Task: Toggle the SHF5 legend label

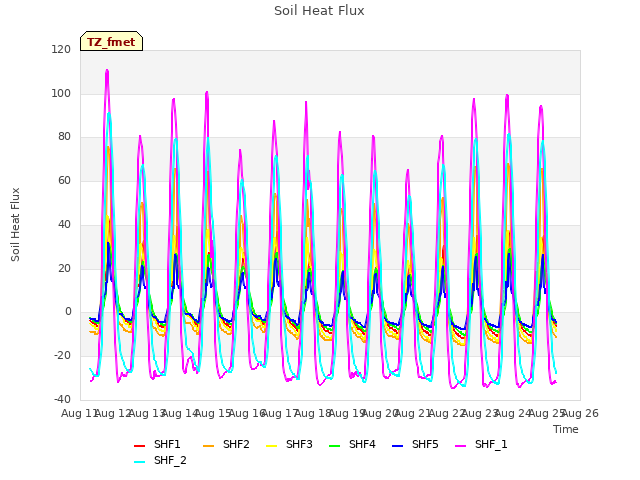Action: pos(425,444)
